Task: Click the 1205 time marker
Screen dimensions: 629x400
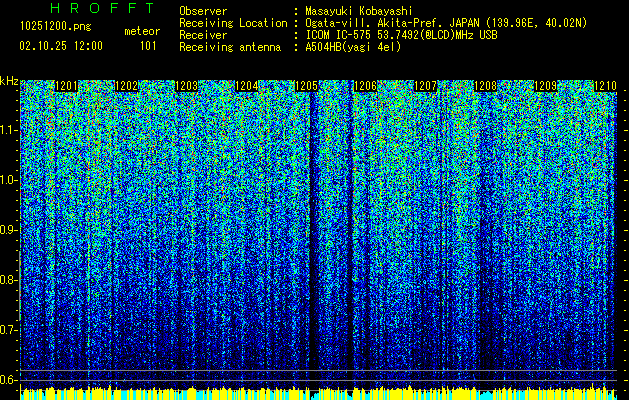Action: (x=306, y=86)
